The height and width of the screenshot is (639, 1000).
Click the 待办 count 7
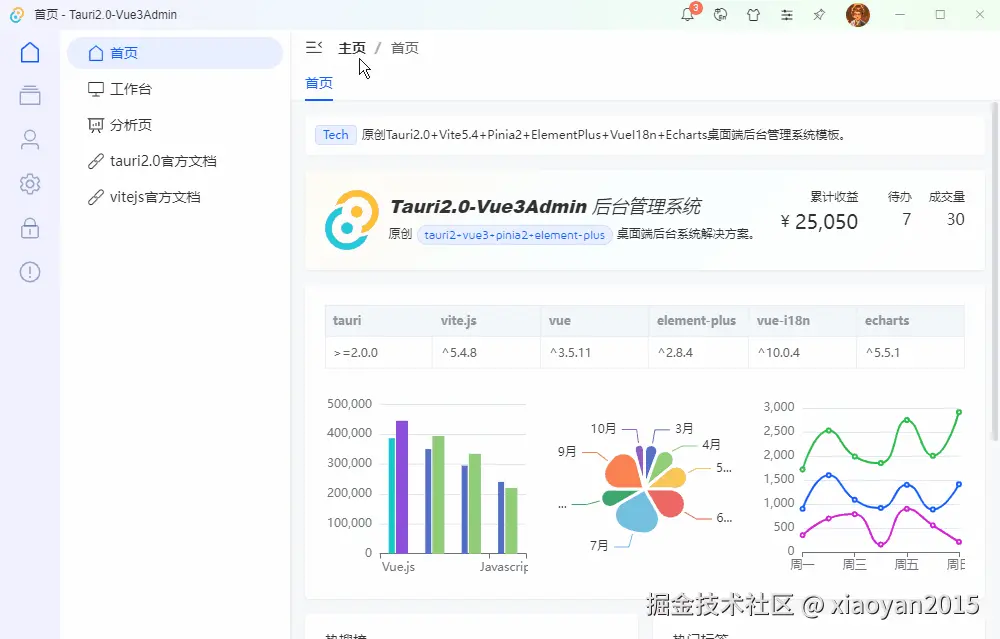[x=906, y=219]
